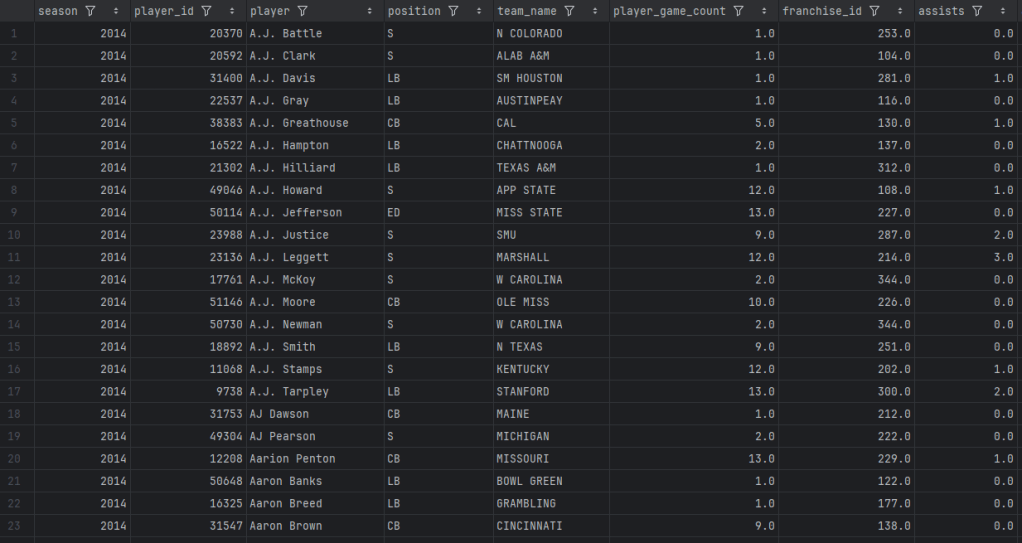1022x543 pixels.
Task: Click sort arrows on the player column
Action: coord(371,11)
